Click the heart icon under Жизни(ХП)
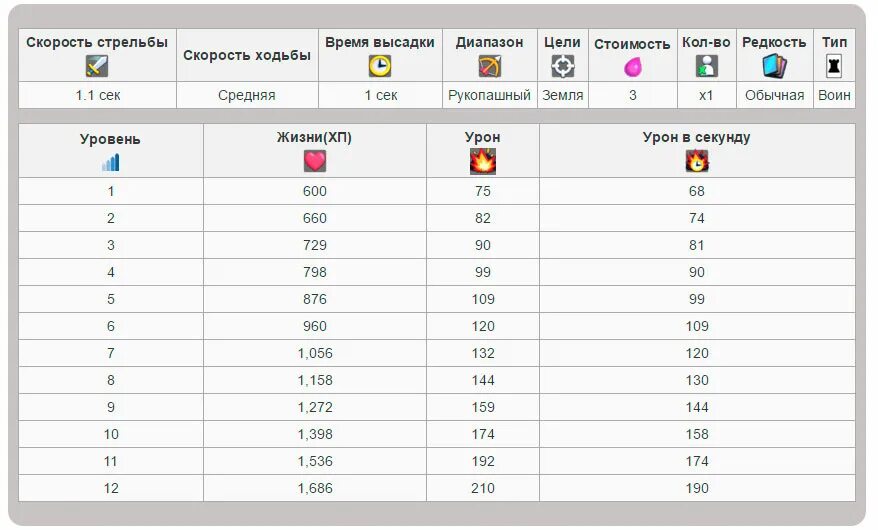This screenshot has width=878, height=530. click(x=314, y=161)
